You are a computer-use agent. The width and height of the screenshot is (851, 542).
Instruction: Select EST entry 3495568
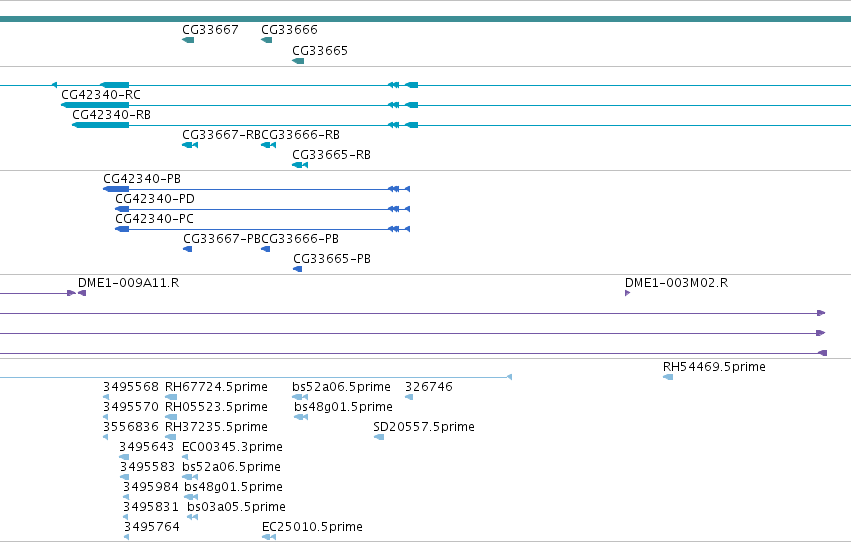[131, 387]
